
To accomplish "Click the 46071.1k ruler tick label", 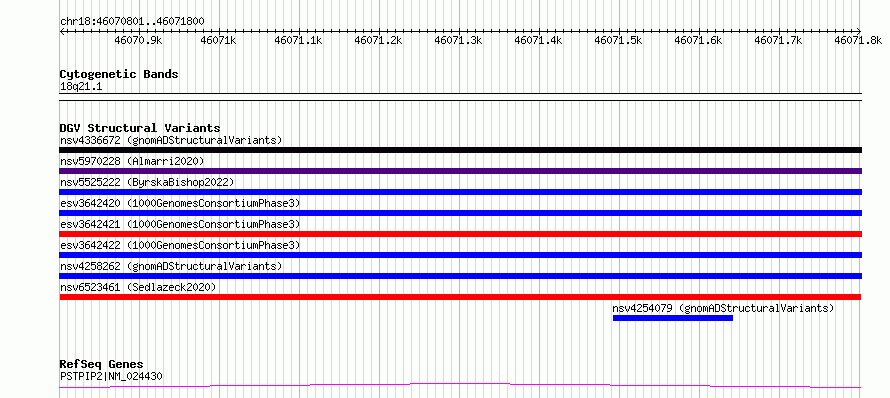I will pyautogui.click(x=299, y=40).
